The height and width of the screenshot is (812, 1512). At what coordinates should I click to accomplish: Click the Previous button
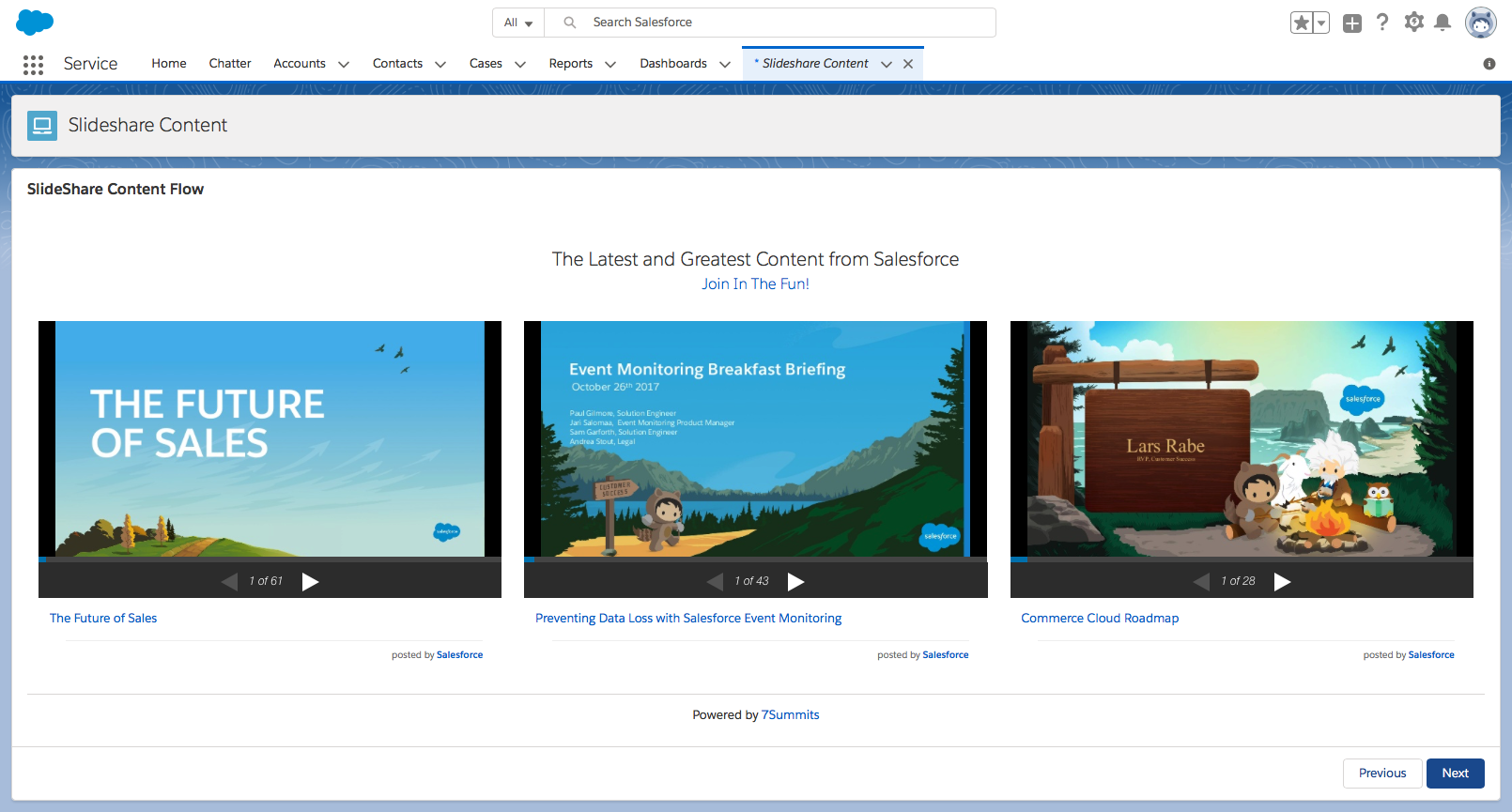tap(1382, 774)
